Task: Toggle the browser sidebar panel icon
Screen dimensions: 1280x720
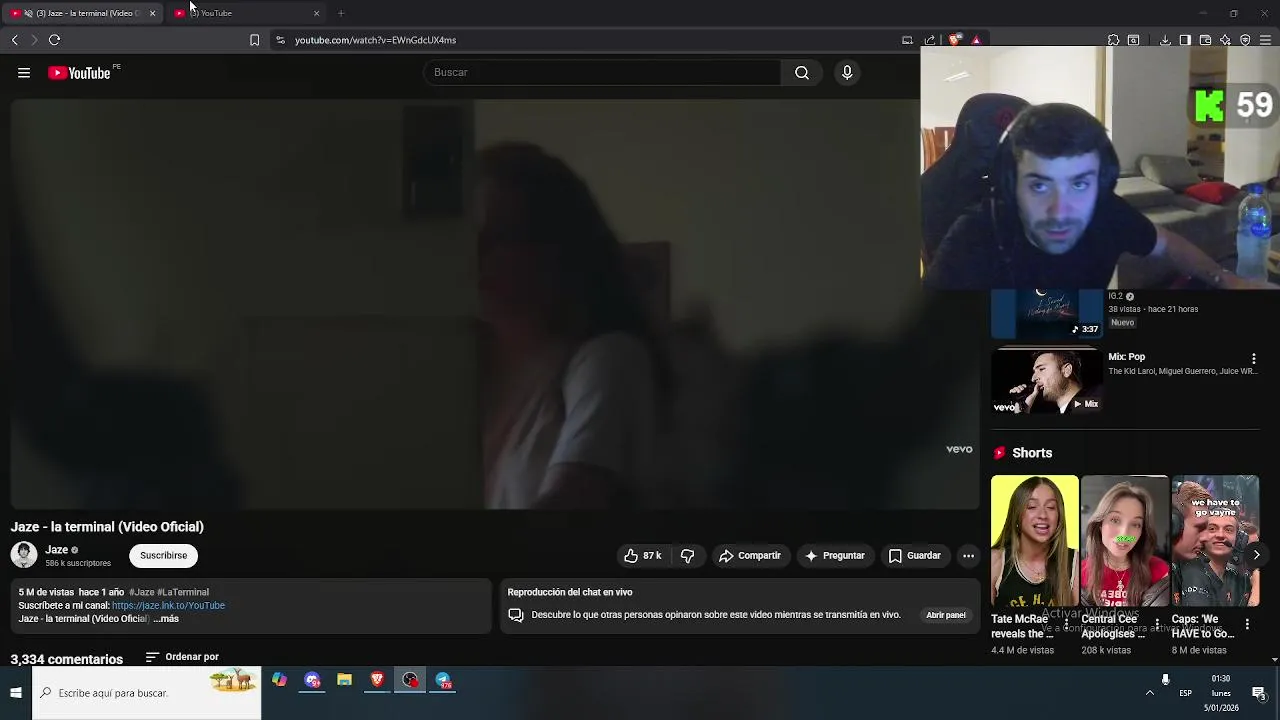Action: pos(1185,40)
